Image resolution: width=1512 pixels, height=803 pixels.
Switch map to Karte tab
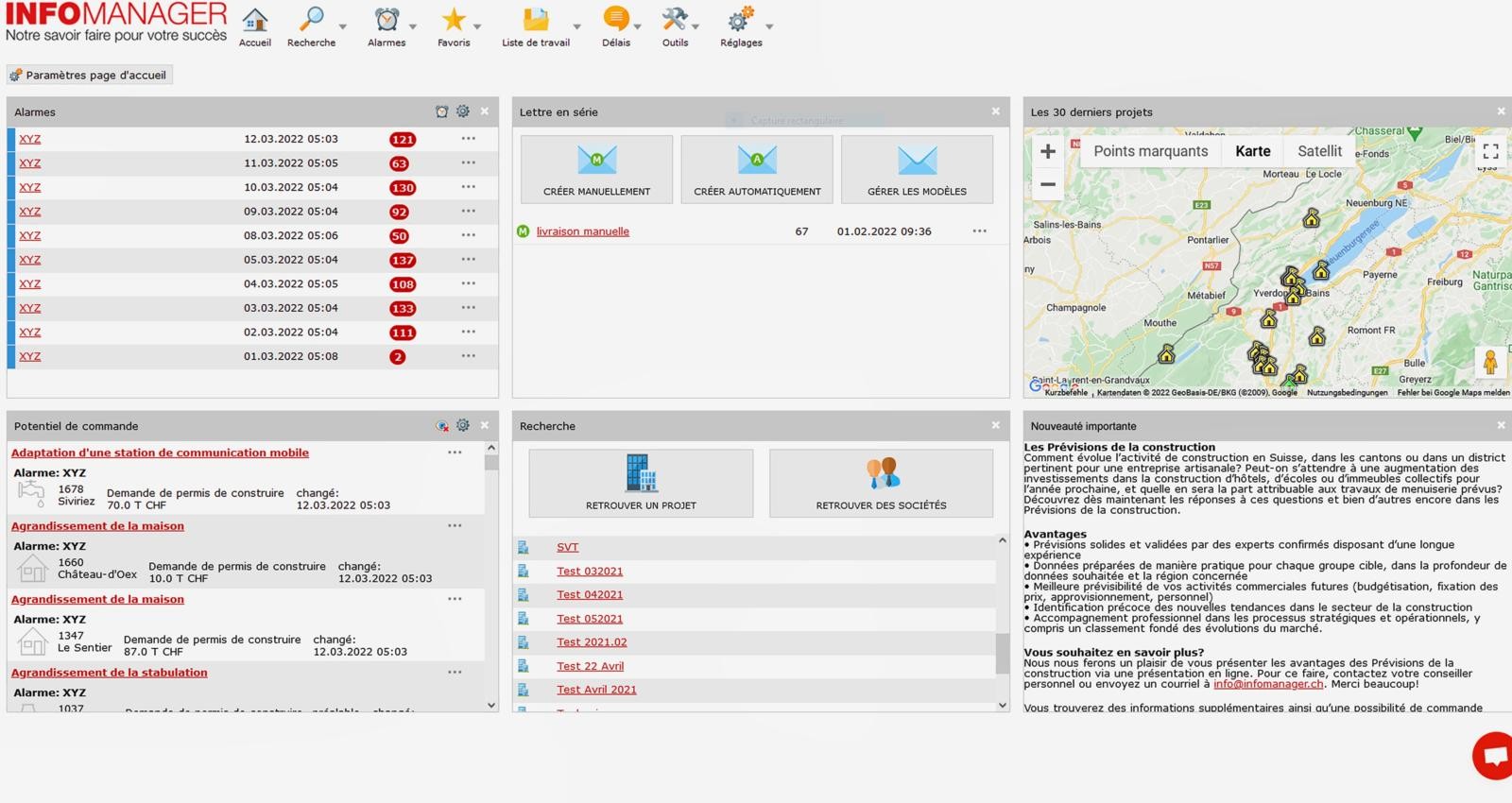tap(1253, 151)
